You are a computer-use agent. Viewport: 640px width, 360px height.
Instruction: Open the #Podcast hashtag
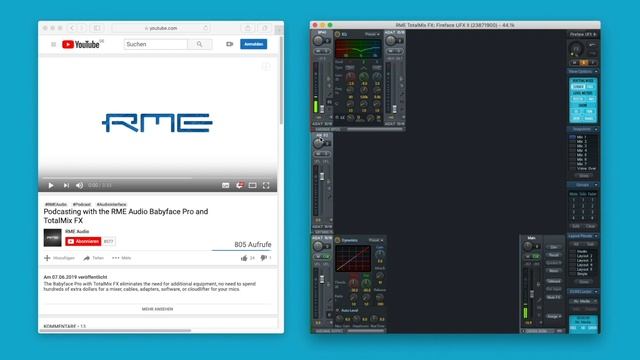pos(82,204)
